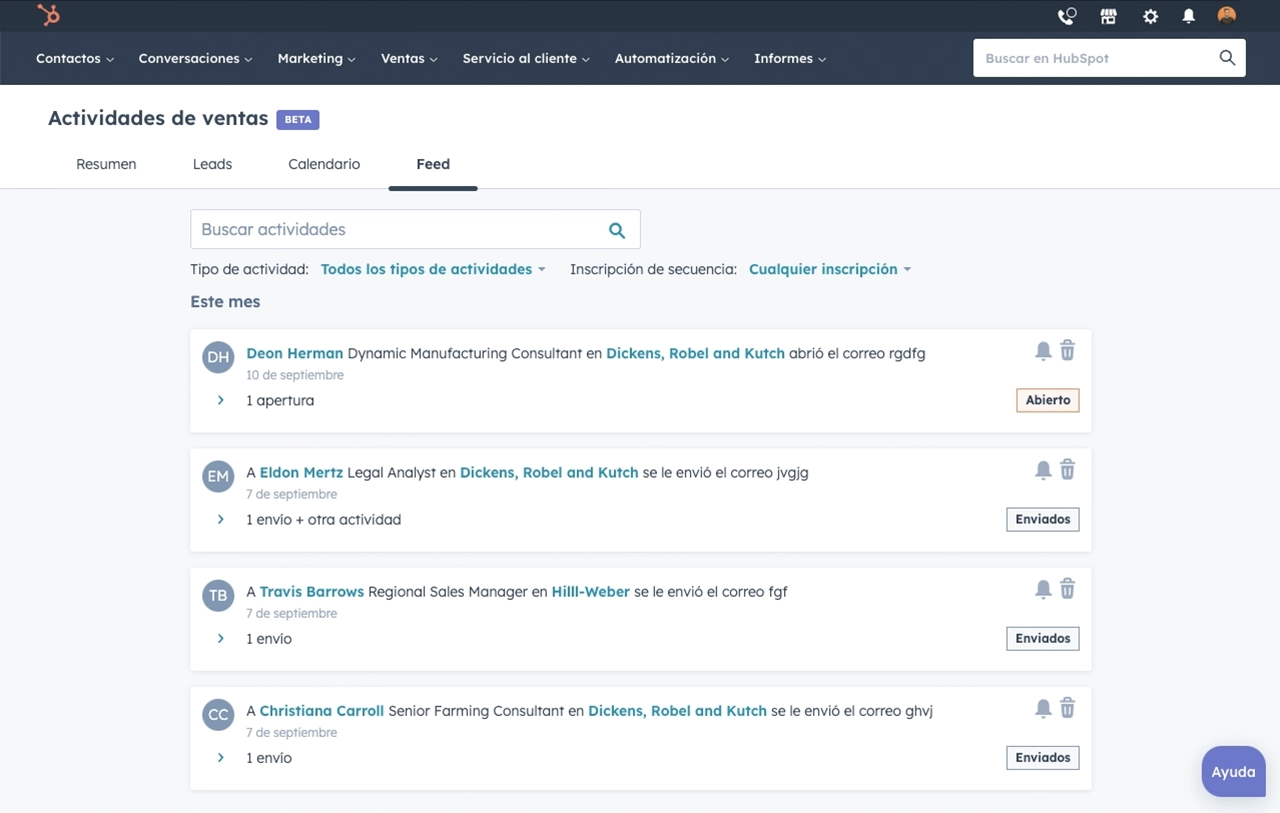Open the Contactos menu
1280x813 pixels.
pyautogui.click(x=75, y=58)
